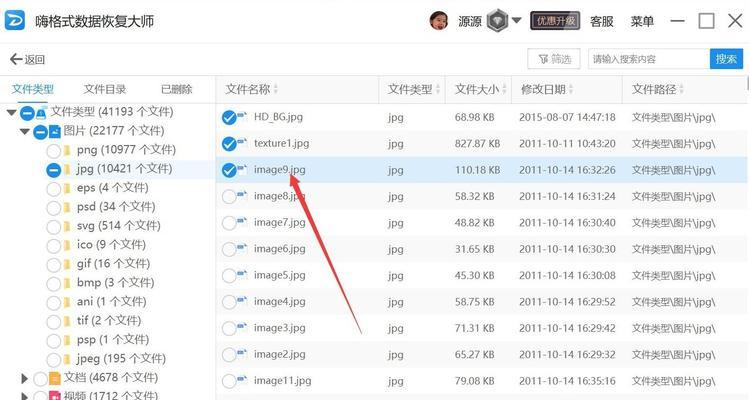Click the blue 搜索 search button

tap(726, 59)
